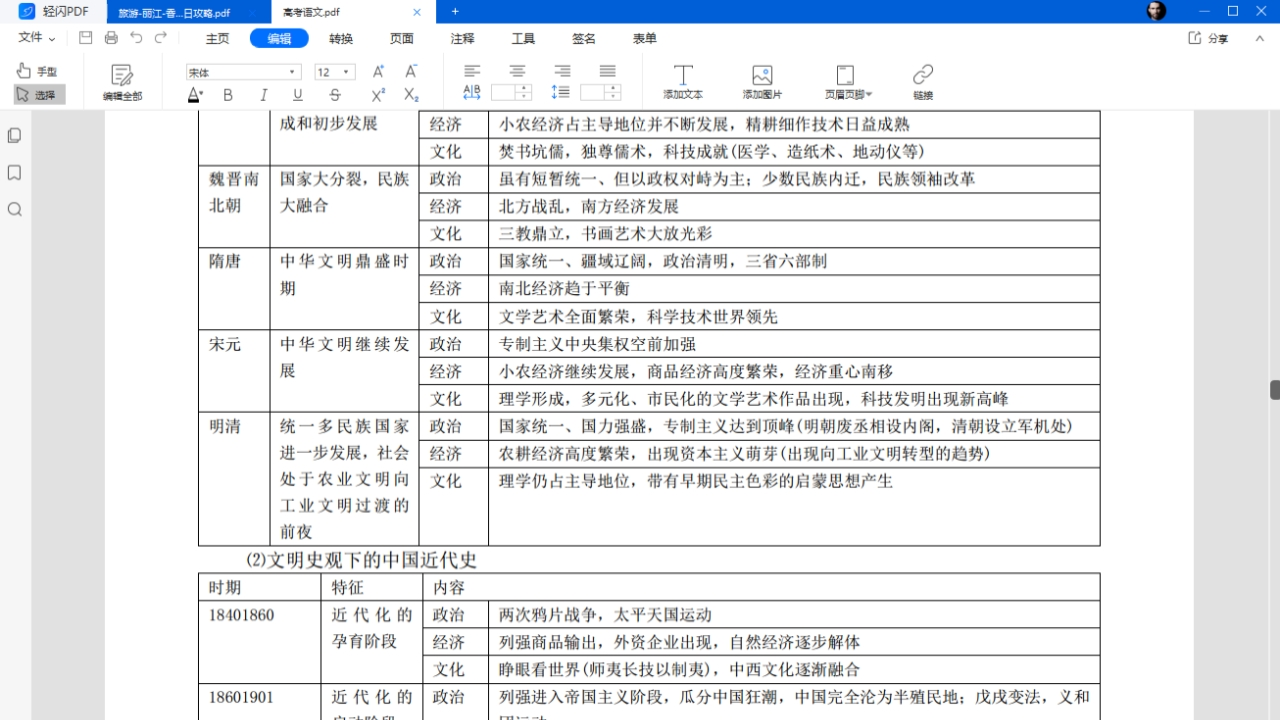The width and height of the screenshot is (1280, 720).
Task: Click the line spacing icon
Action: 561,92
